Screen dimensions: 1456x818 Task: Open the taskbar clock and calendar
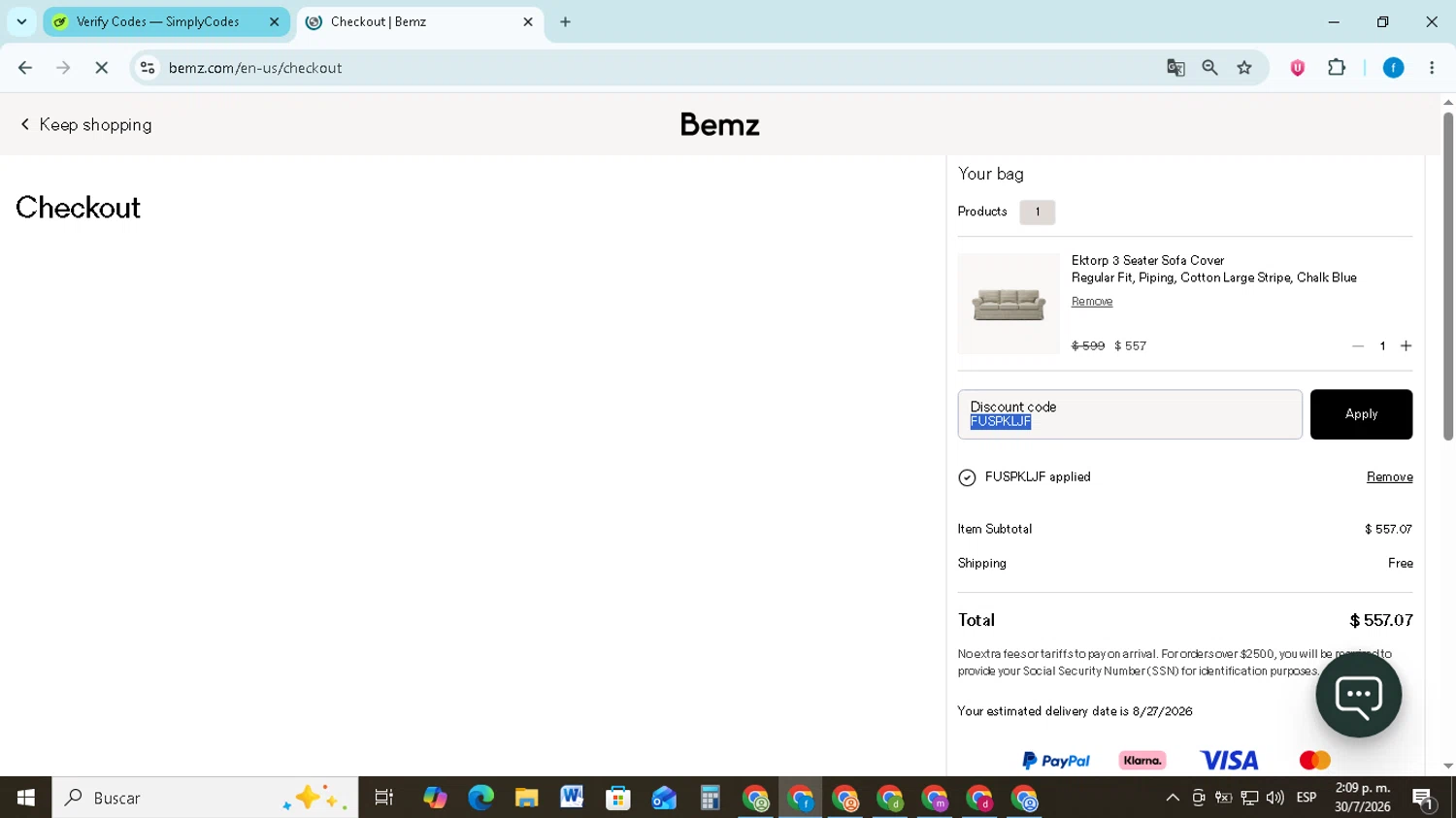(x=1363, y=798)
